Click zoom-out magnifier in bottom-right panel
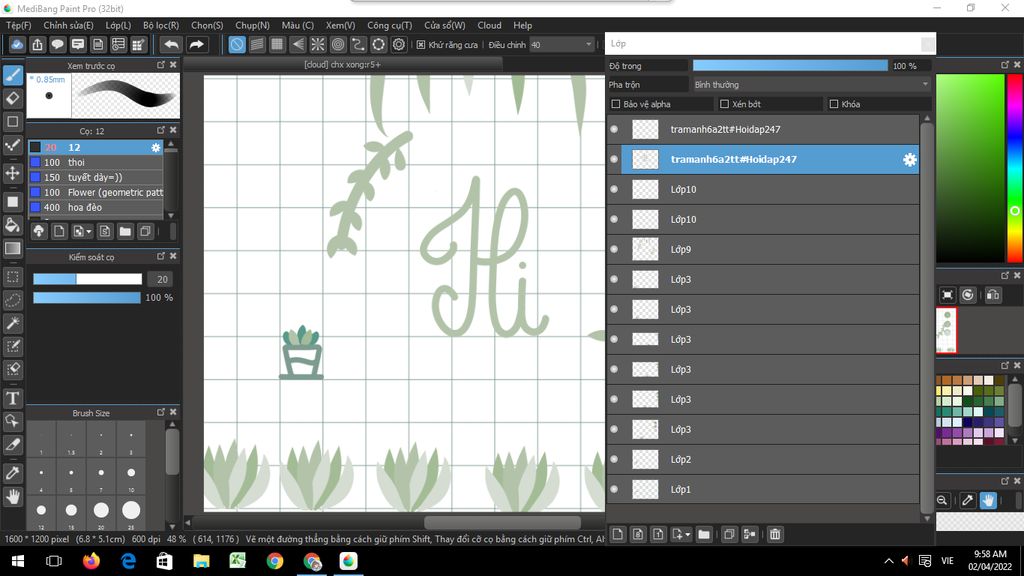Screen dimensions: 1024x576 [942, 501]
